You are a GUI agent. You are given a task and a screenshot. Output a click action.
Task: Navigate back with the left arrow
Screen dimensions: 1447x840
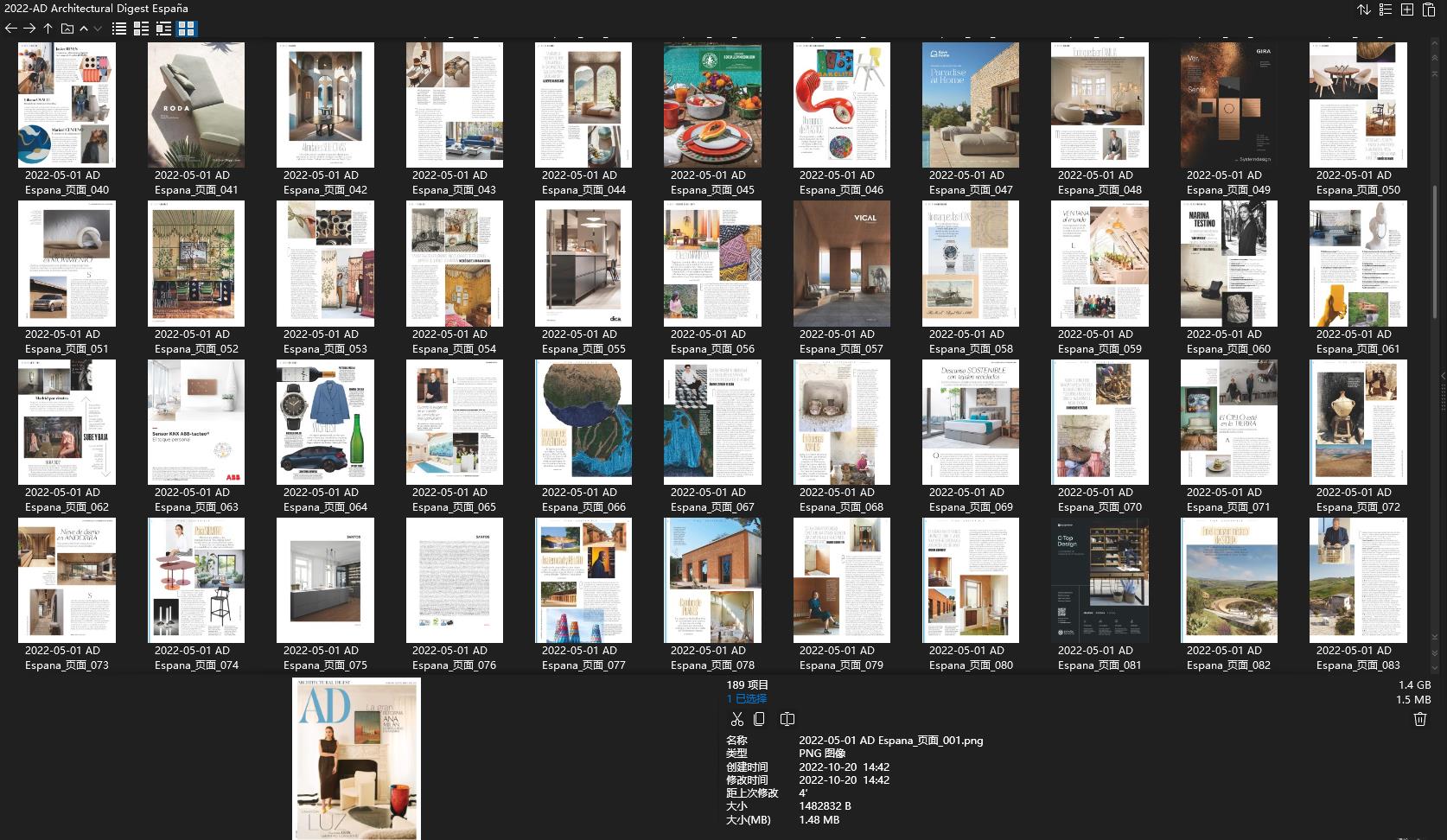click(x=10, y=28)
